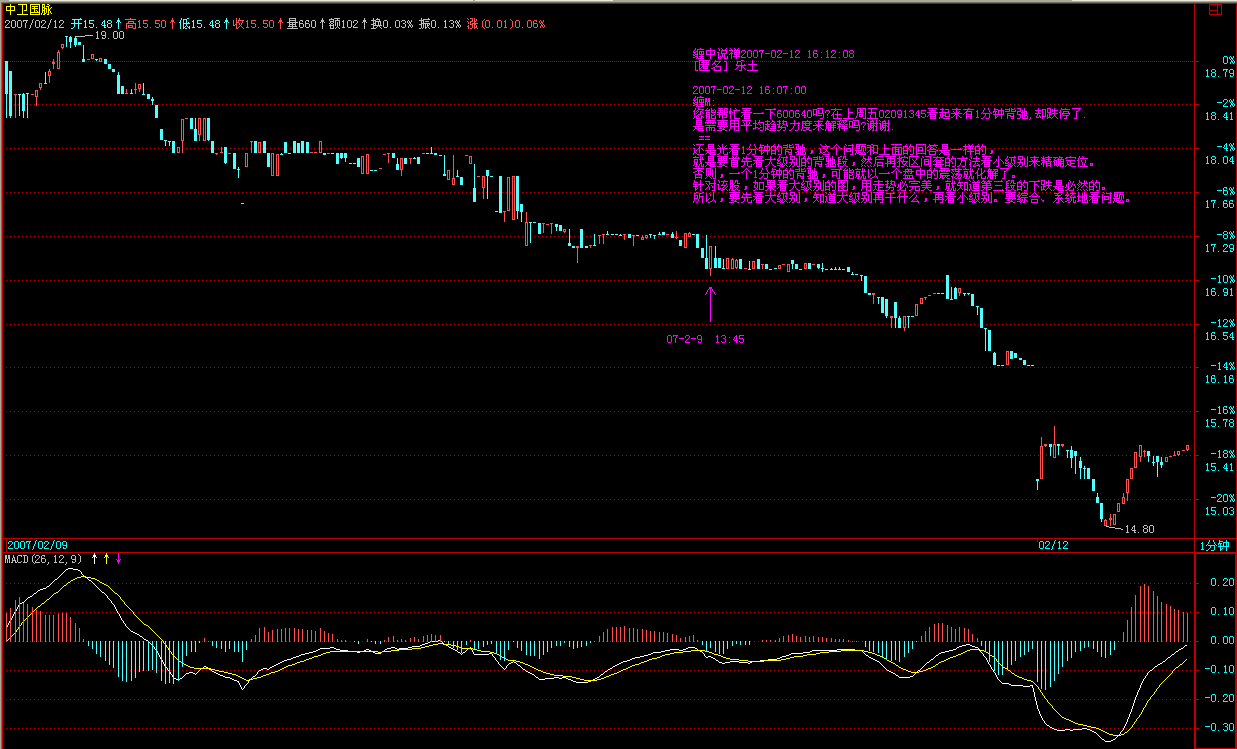Click the 02/12 date marker on time axis
This screenshot has height=749, width=1237.
click(1053, 546)
